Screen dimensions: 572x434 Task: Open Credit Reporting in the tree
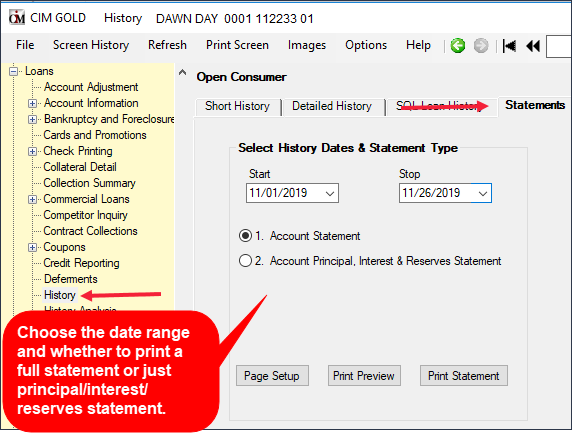tap(81, 263)
